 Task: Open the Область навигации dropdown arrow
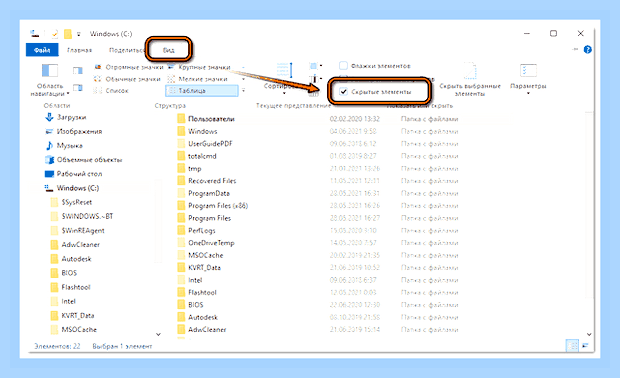[x=68, y=94]
